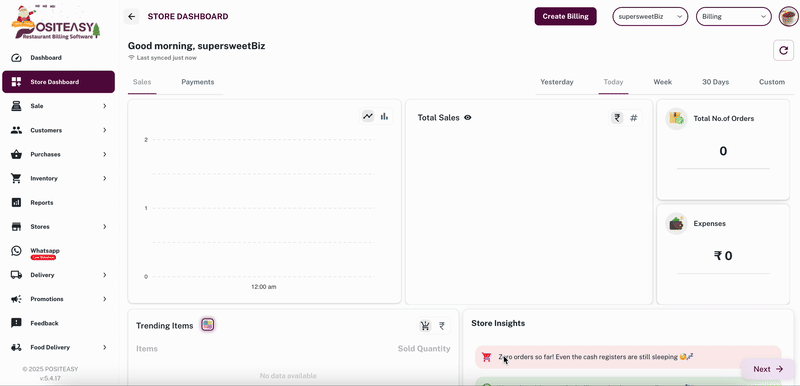Switch to the Payments tab
Image resolution: width=800 pixels, height=386 pixels.
click(x=198, y=82)
